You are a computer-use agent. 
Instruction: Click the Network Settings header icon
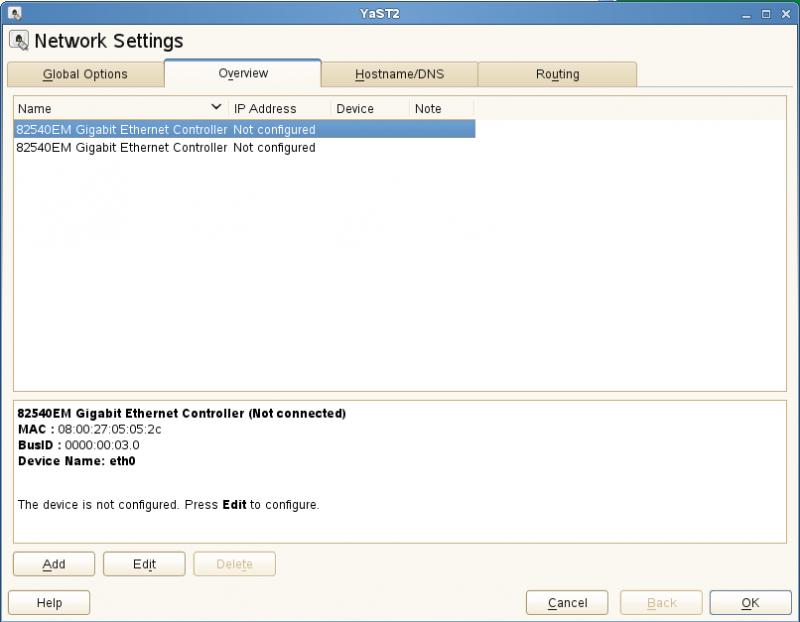tap(19, 40)
